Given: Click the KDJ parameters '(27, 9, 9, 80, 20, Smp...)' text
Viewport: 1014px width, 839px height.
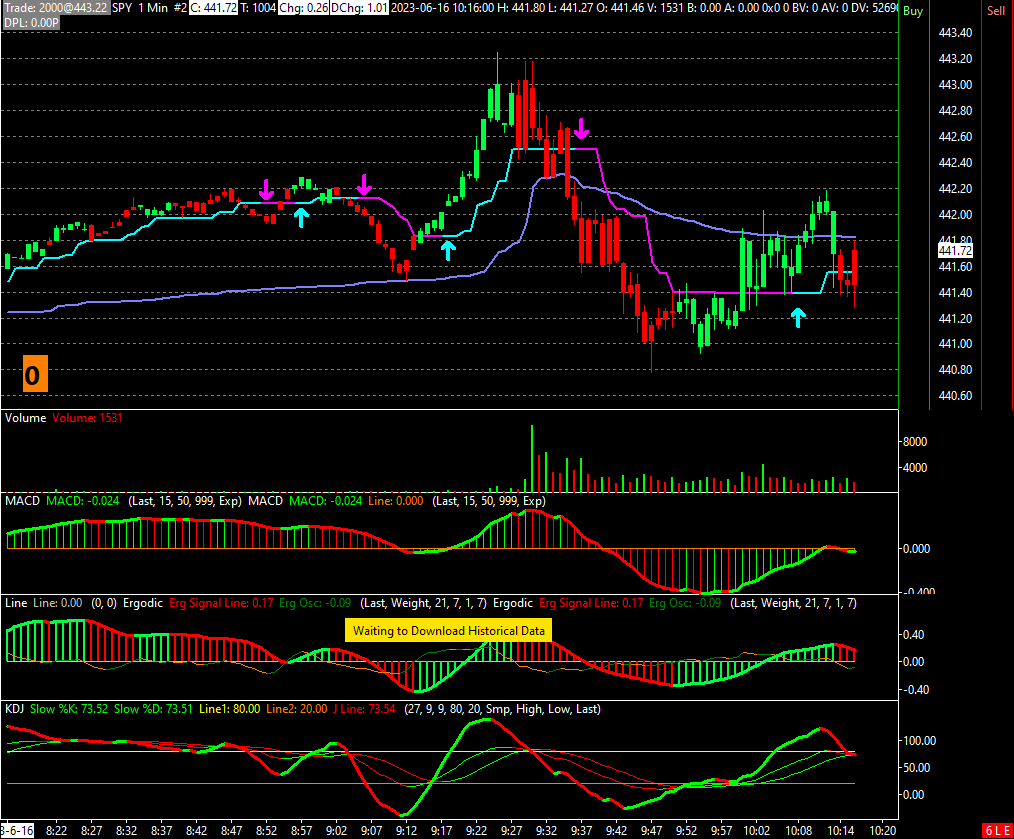Looking at the screenshot, I should click(502, 709).
